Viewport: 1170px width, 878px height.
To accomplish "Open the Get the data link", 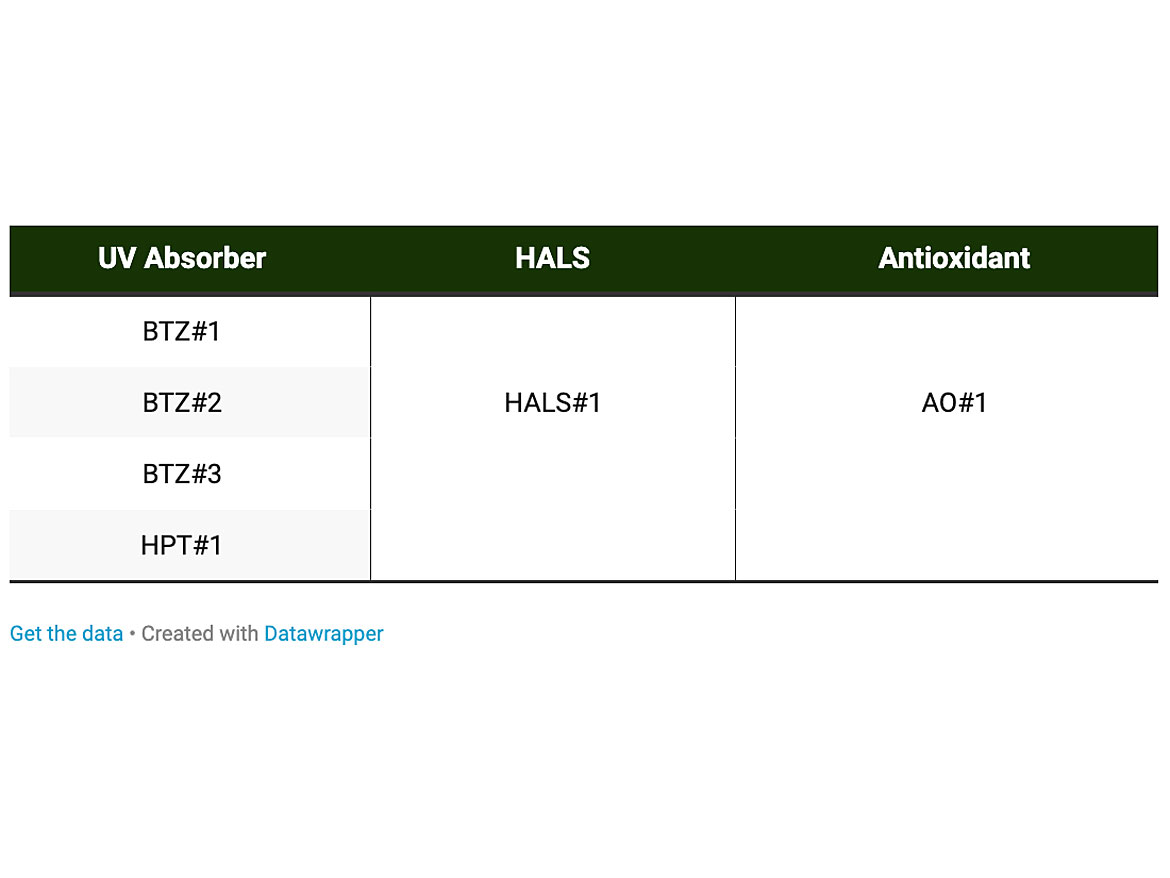I will click(66, 633).
